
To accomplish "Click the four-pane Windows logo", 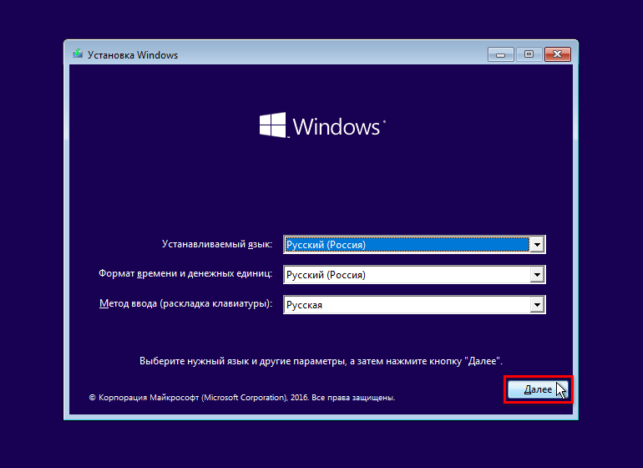I will coord(273,125).
